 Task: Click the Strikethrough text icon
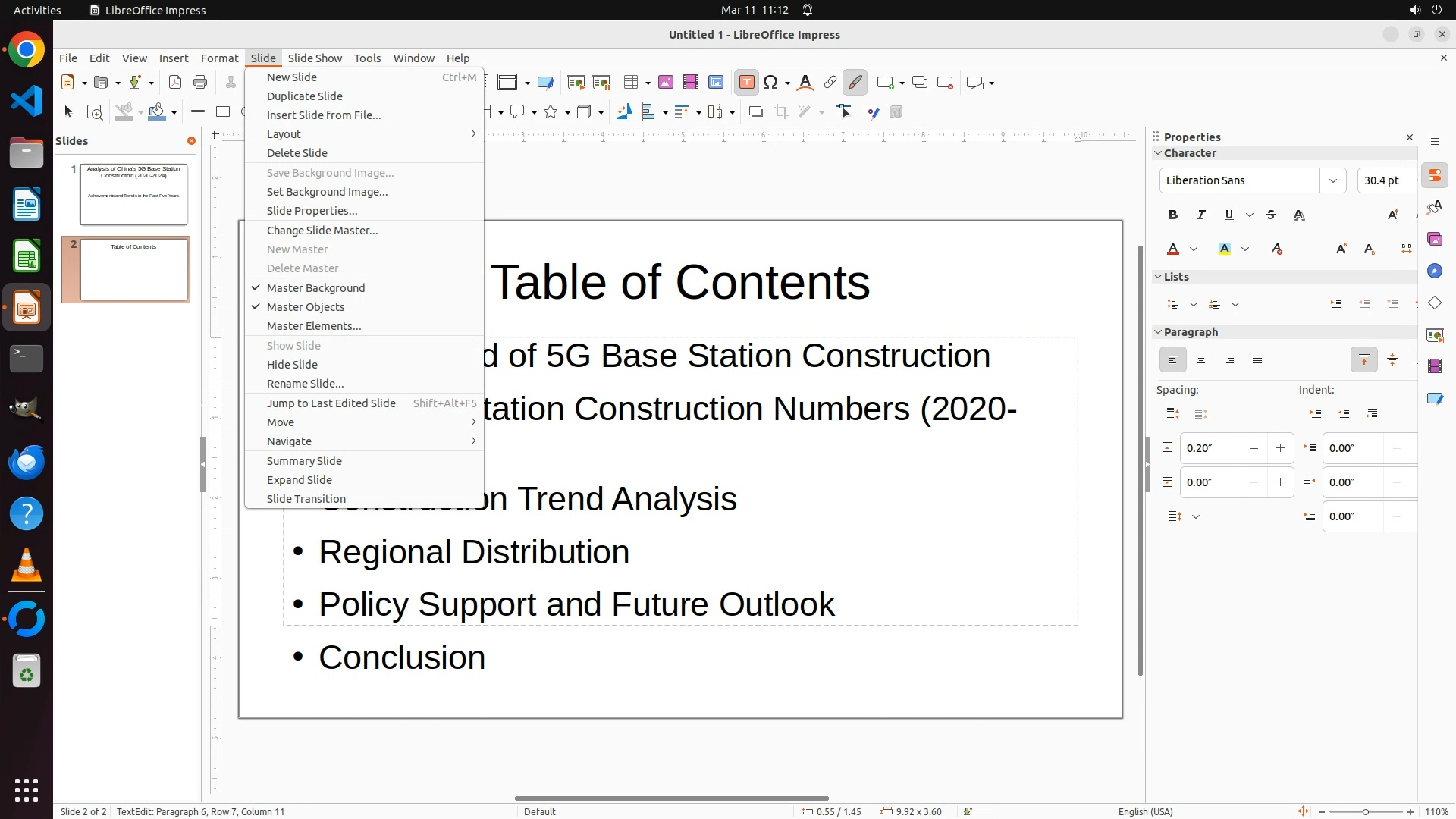point(1271,215)
